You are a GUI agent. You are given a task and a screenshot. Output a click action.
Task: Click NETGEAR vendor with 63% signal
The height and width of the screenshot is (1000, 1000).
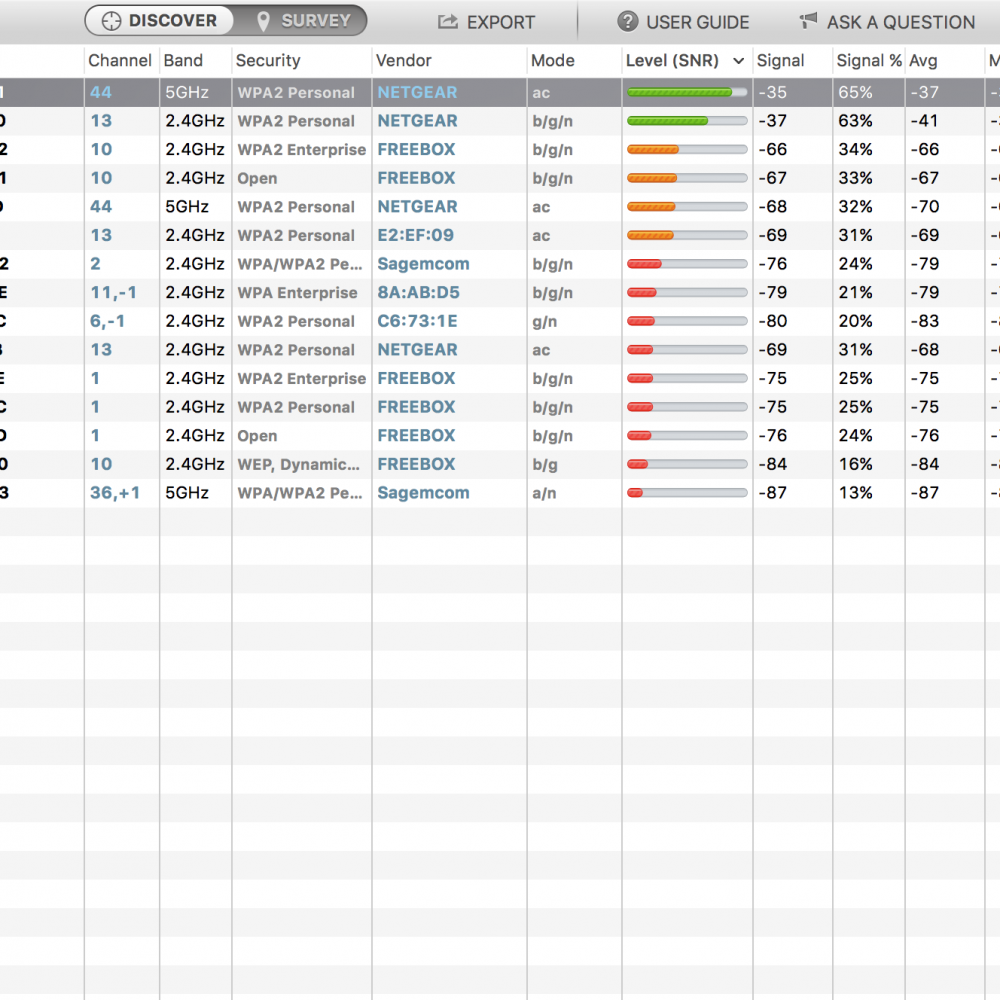coord(417,121)
